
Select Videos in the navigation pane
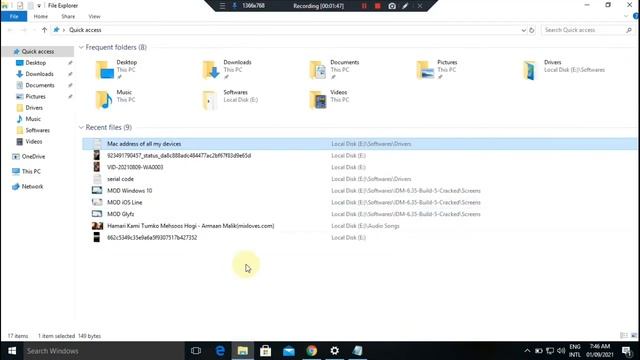point(33,142)
